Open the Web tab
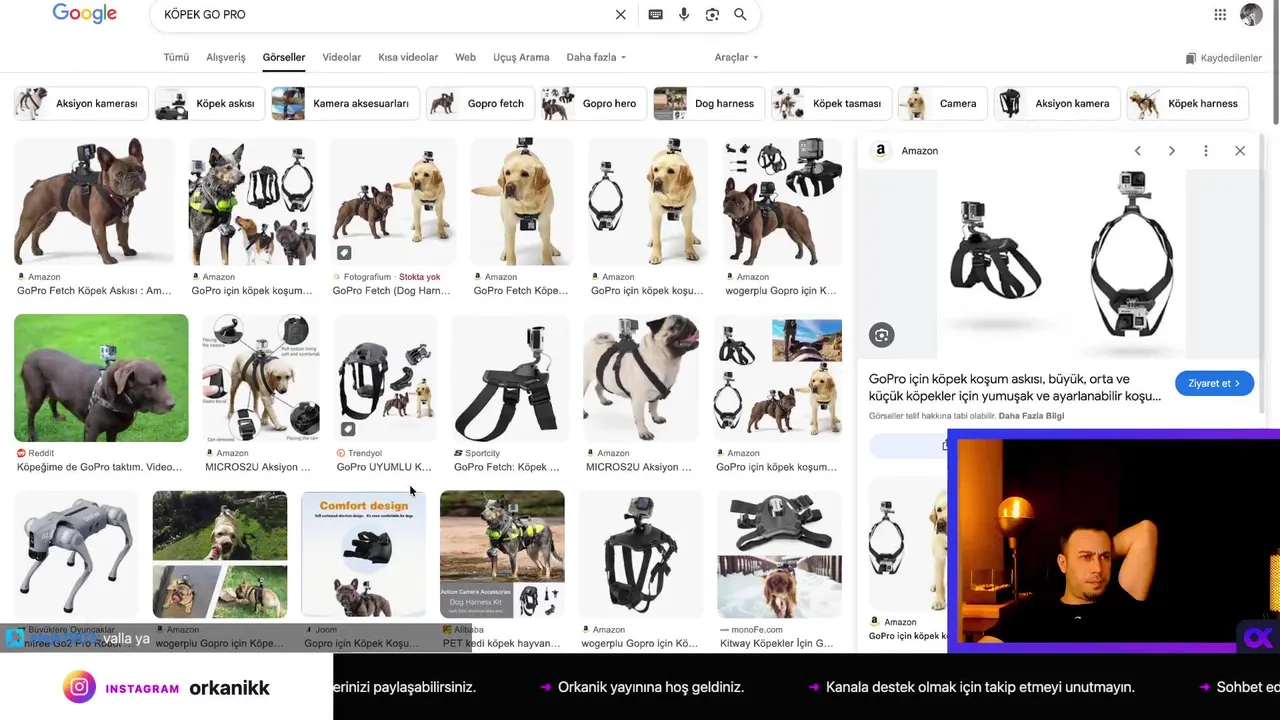The image size is (1280, 720). [466, 58]
